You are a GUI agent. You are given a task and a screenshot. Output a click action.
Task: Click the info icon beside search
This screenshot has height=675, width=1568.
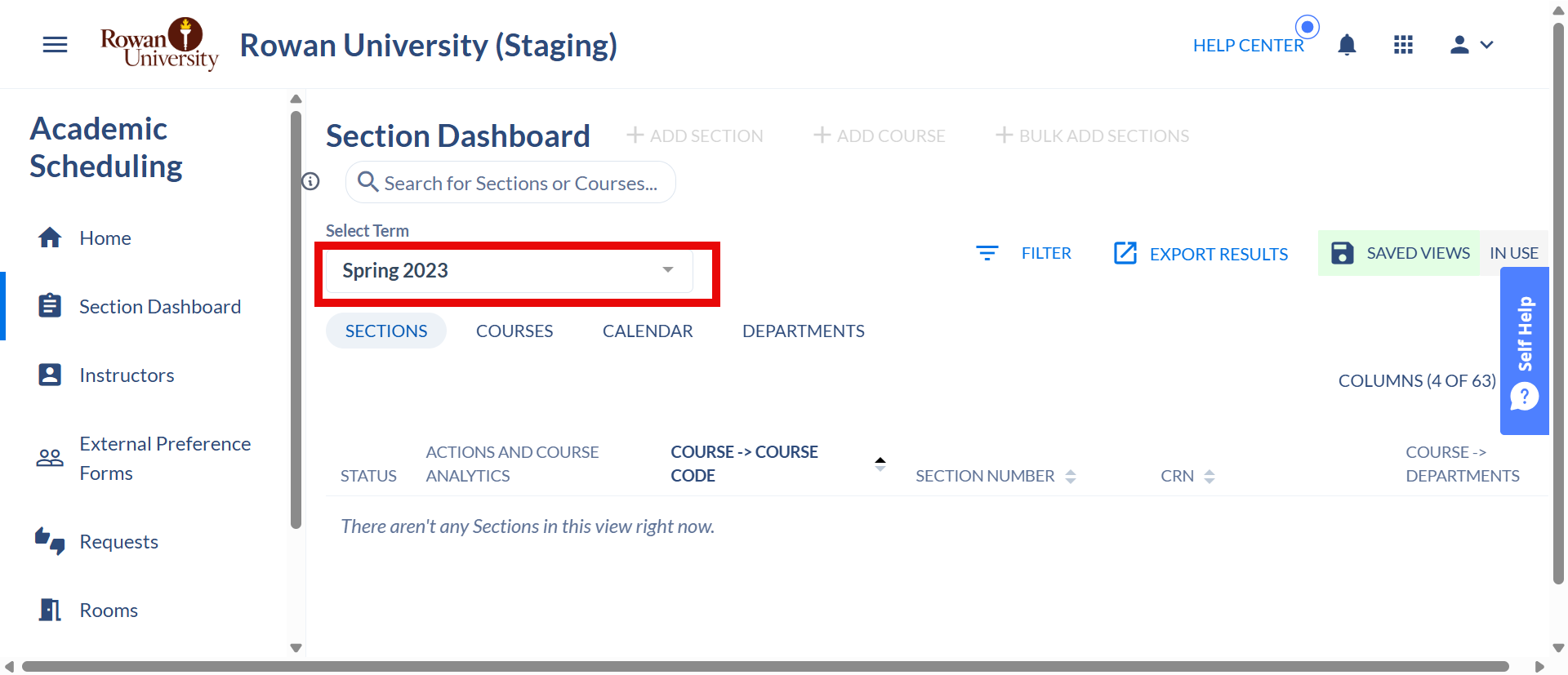(x=310, y=181)
